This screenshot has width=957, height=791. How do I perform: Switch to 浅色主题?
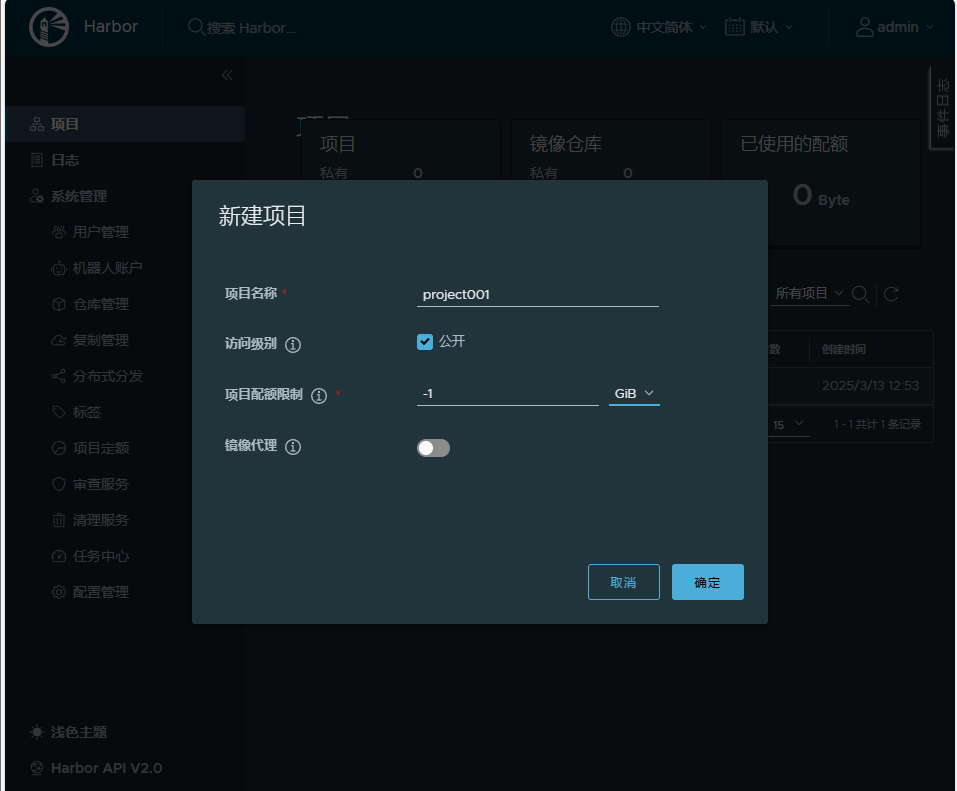tap(79, 732)
